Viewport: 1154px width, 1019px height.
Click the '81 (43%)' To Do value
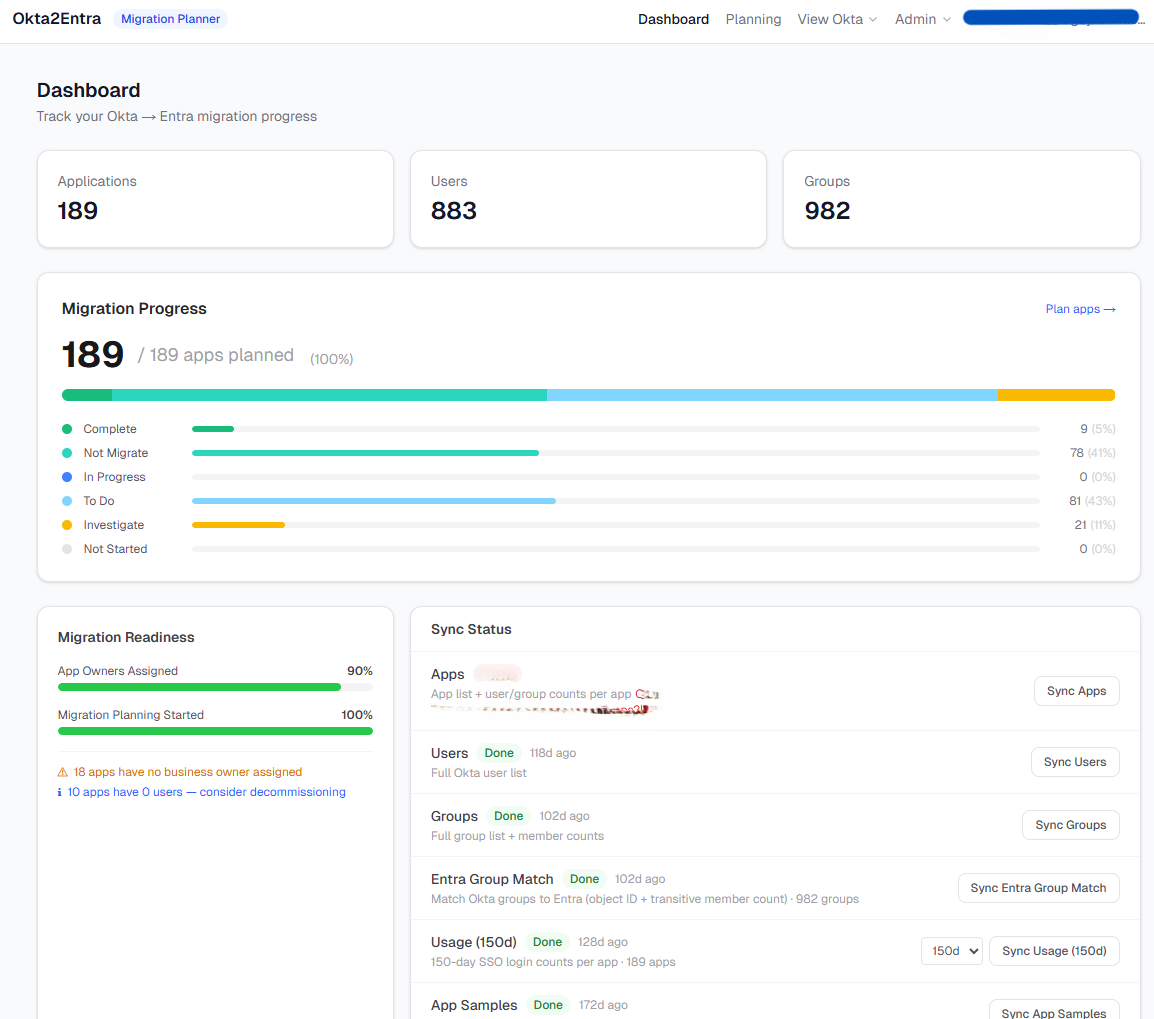(1092, 501)
